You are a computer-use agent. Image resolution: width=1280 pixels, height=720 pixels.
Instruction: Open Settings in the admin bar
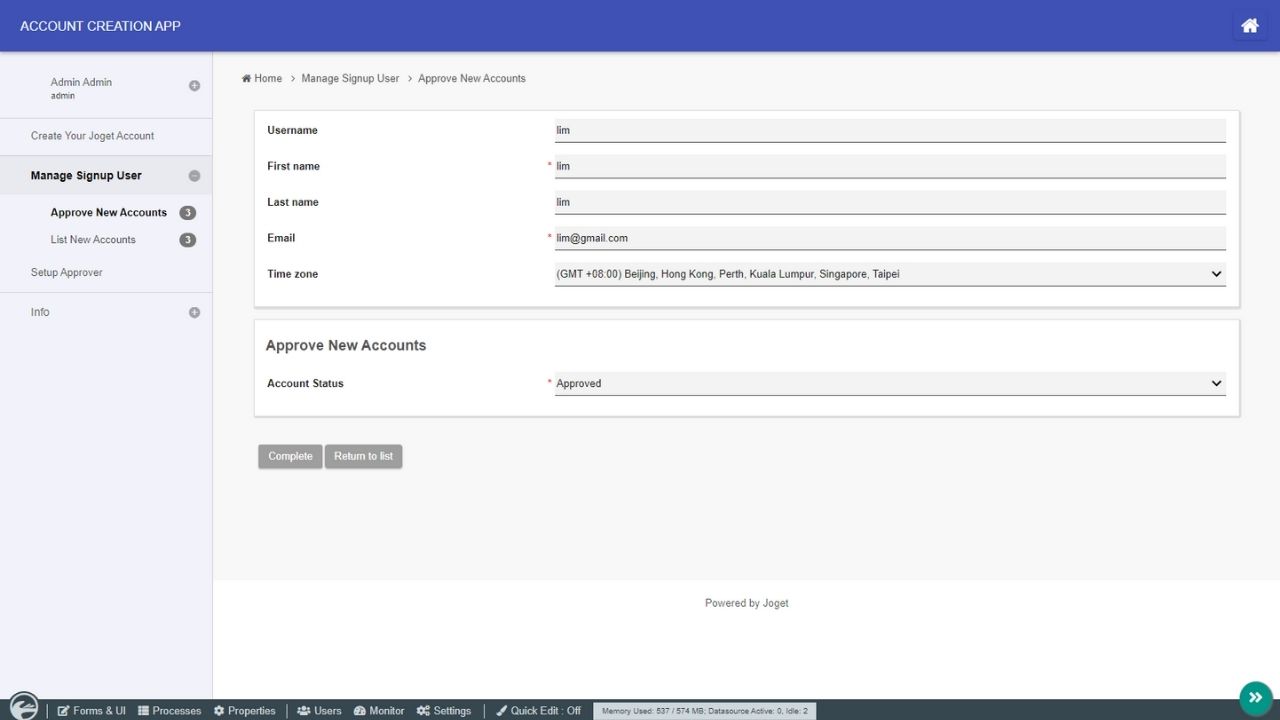(x=444, y=711)
